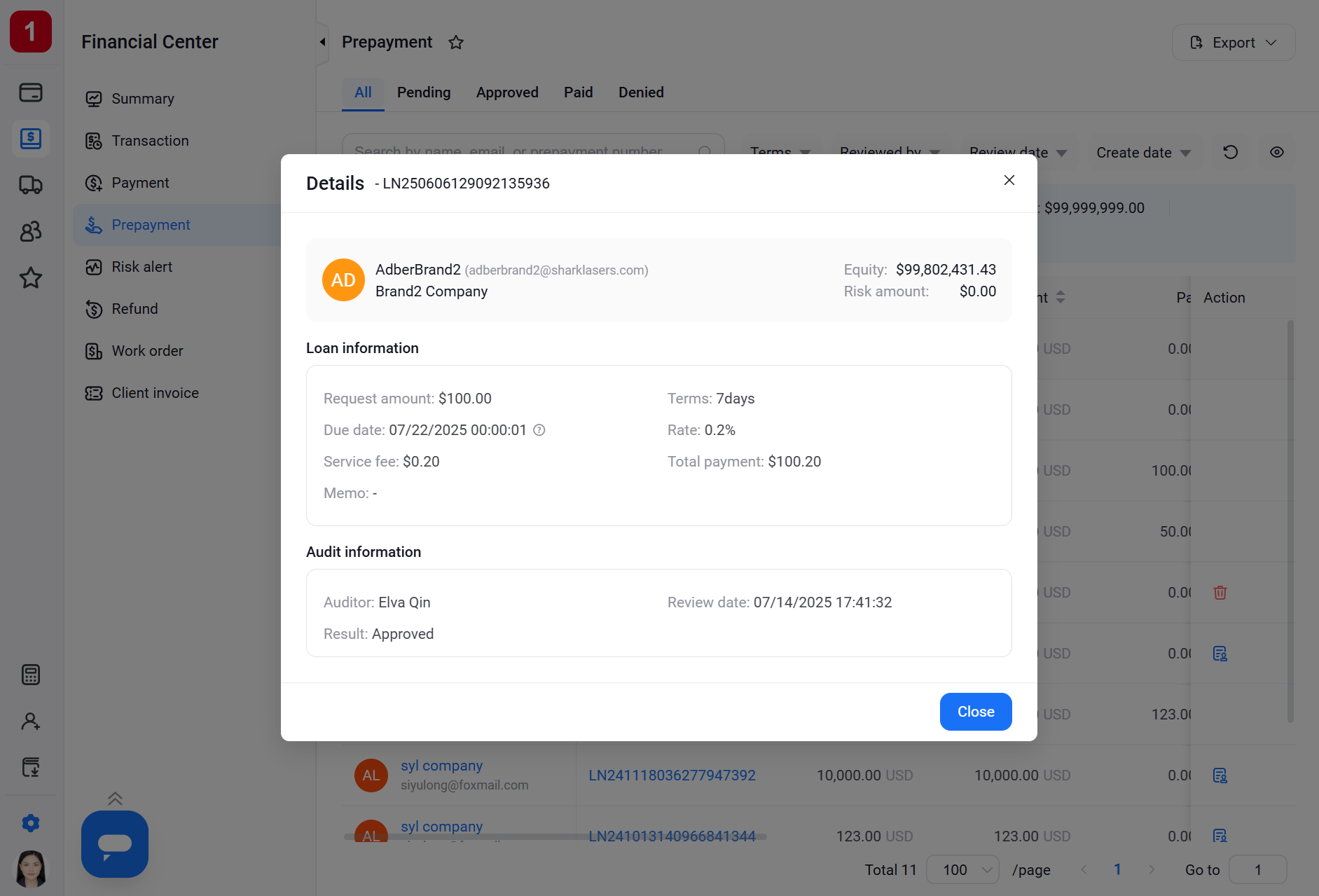The image size is (1319, 896).
Task: Go to previous page arrow
Action: point(1084,870)
